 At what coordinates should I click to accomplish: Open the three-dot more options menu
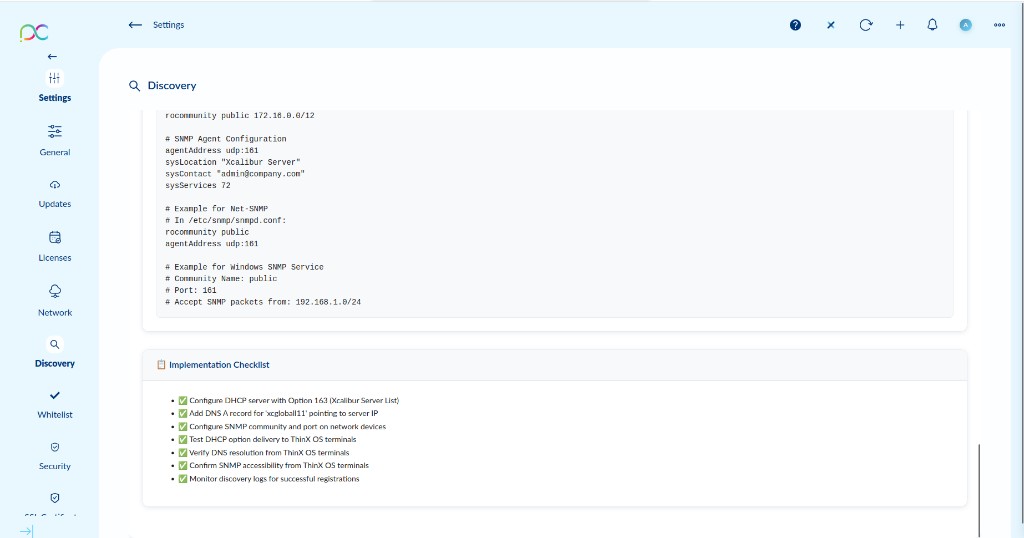pos(999,25)
